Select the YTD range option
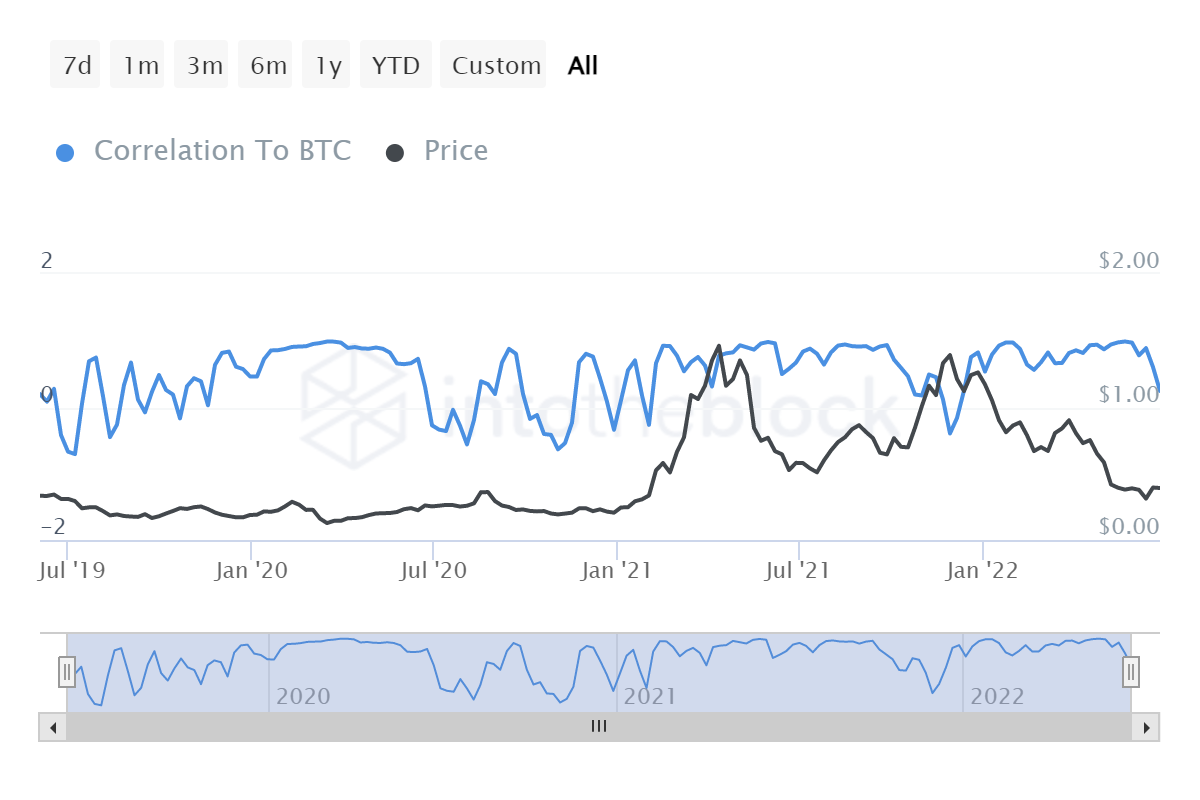Image resolution: width=1200 pixels, height=800 pixels. click(x=396, y=66)
